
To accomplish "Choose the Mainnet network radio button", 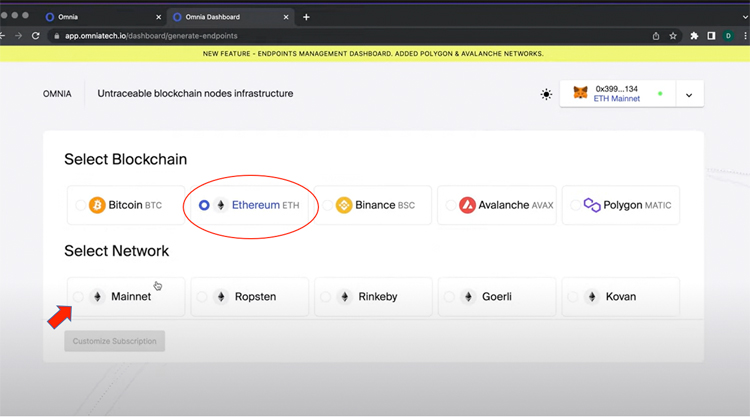I will (78, 297).
